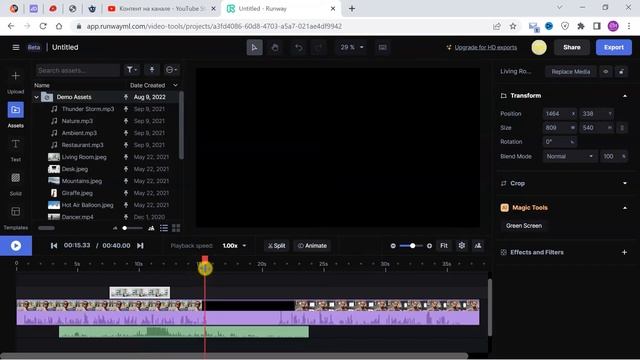Zoom out the timeline
The image size is (640, 360).
393,246
